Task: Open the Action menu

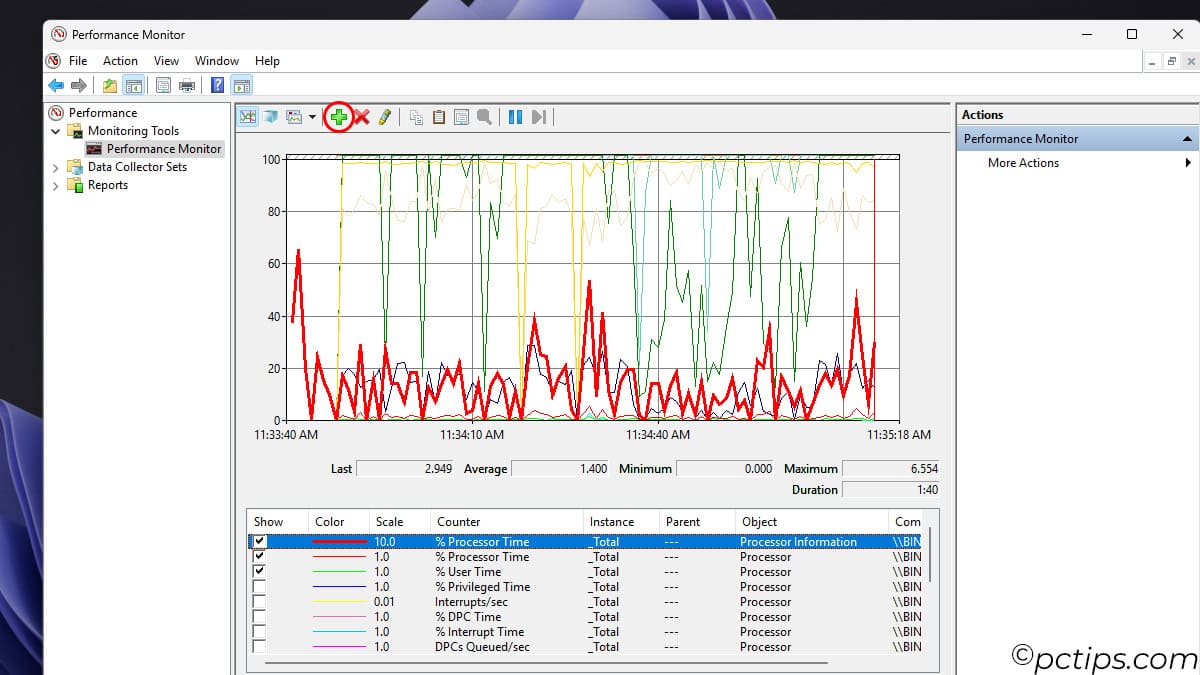Action: click(120, 60)
